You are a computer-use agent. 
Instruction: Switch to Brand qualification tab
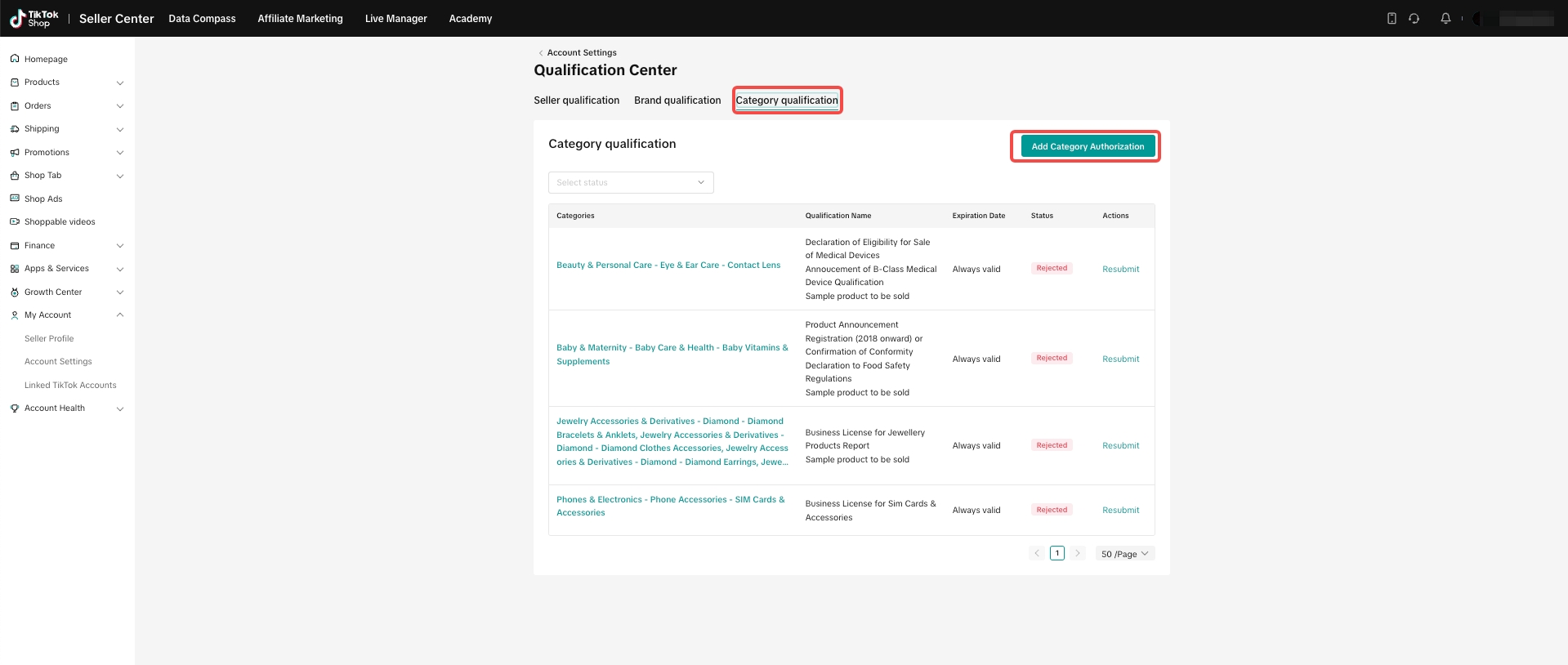[x=677, y=100]
